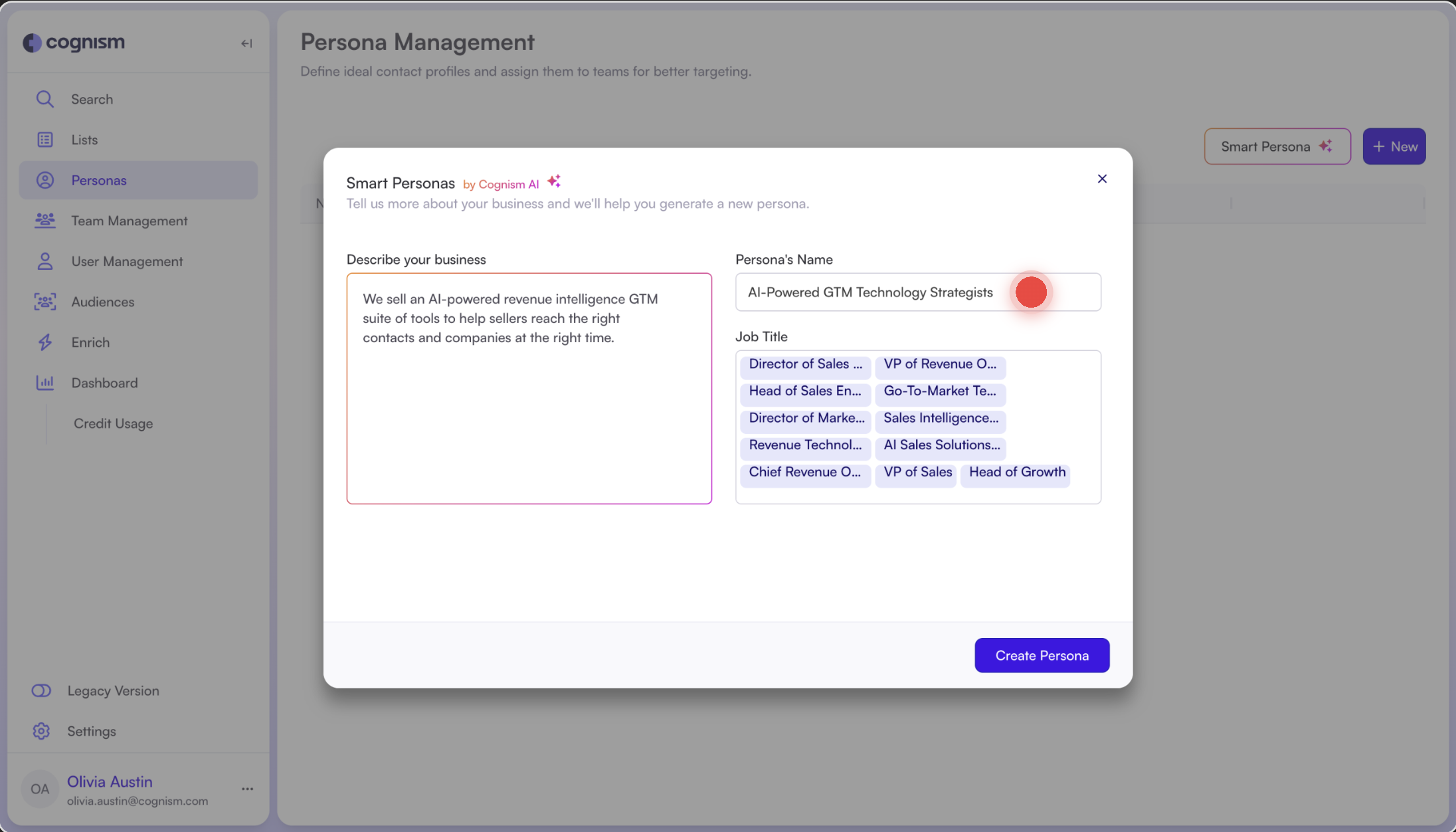This screenshot has width=1456, height=832.
Task: Close the Smart Personas dialog
Action: point(1102,179)
